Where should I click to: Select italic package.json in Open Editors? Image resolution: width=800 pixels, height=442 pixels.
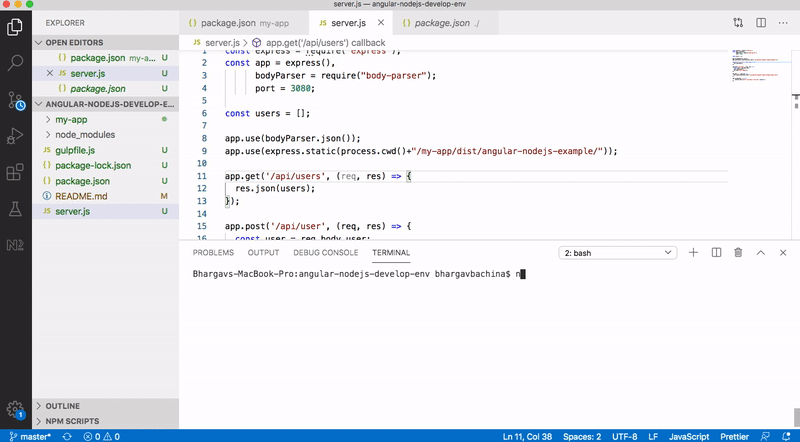click(106, 89)
